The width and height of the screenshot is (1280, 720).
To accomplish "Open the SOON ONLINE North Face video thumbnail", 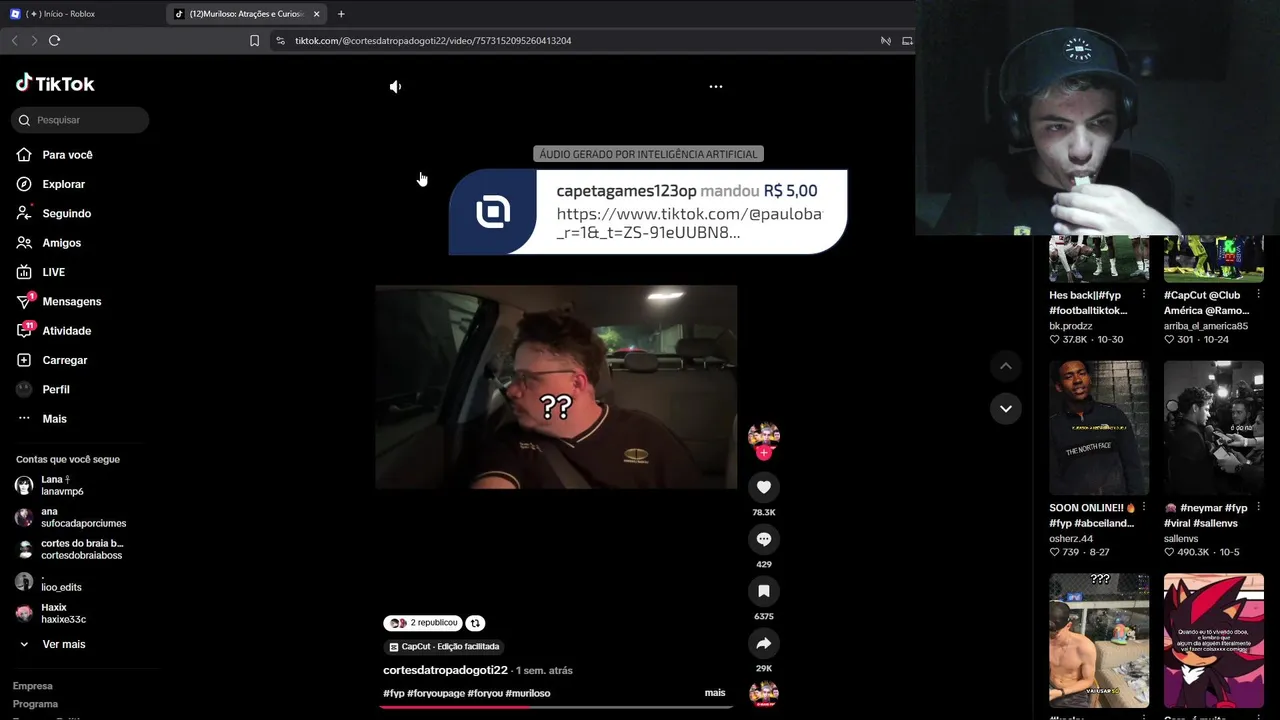I will (x=1099, y=428).
